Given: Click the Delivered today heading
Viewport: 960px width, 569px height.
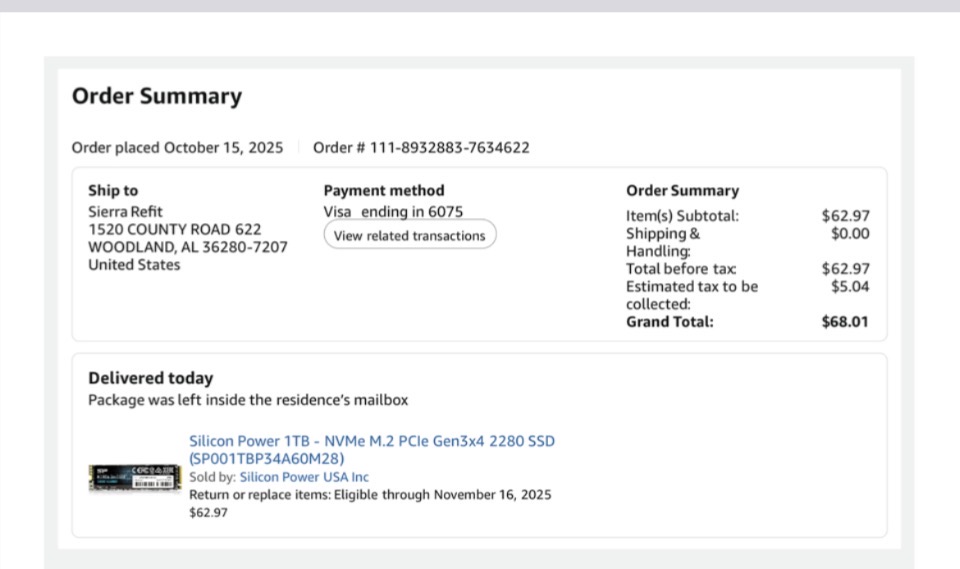Looking at the screenshot, I should coord(150,378).
